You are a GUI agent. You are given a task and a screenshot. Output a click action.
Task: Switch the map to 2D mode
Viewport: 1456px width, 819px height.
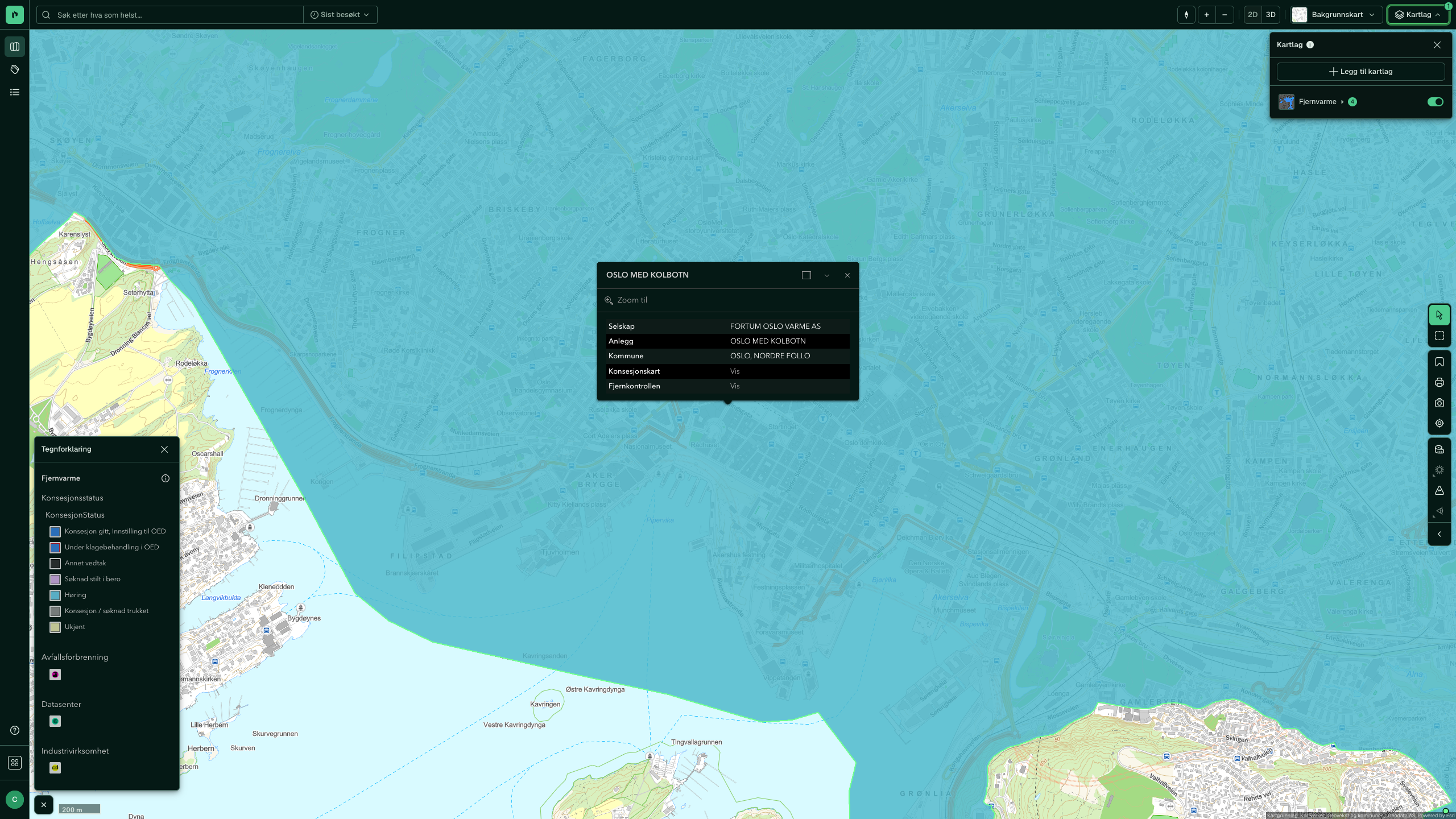[x=1252, y=15]
